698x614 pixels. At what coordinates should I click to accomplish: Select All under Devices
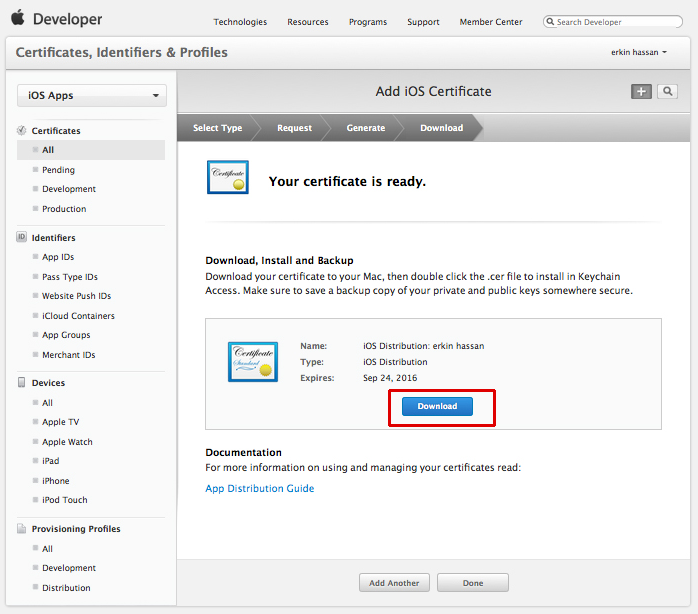47,403
